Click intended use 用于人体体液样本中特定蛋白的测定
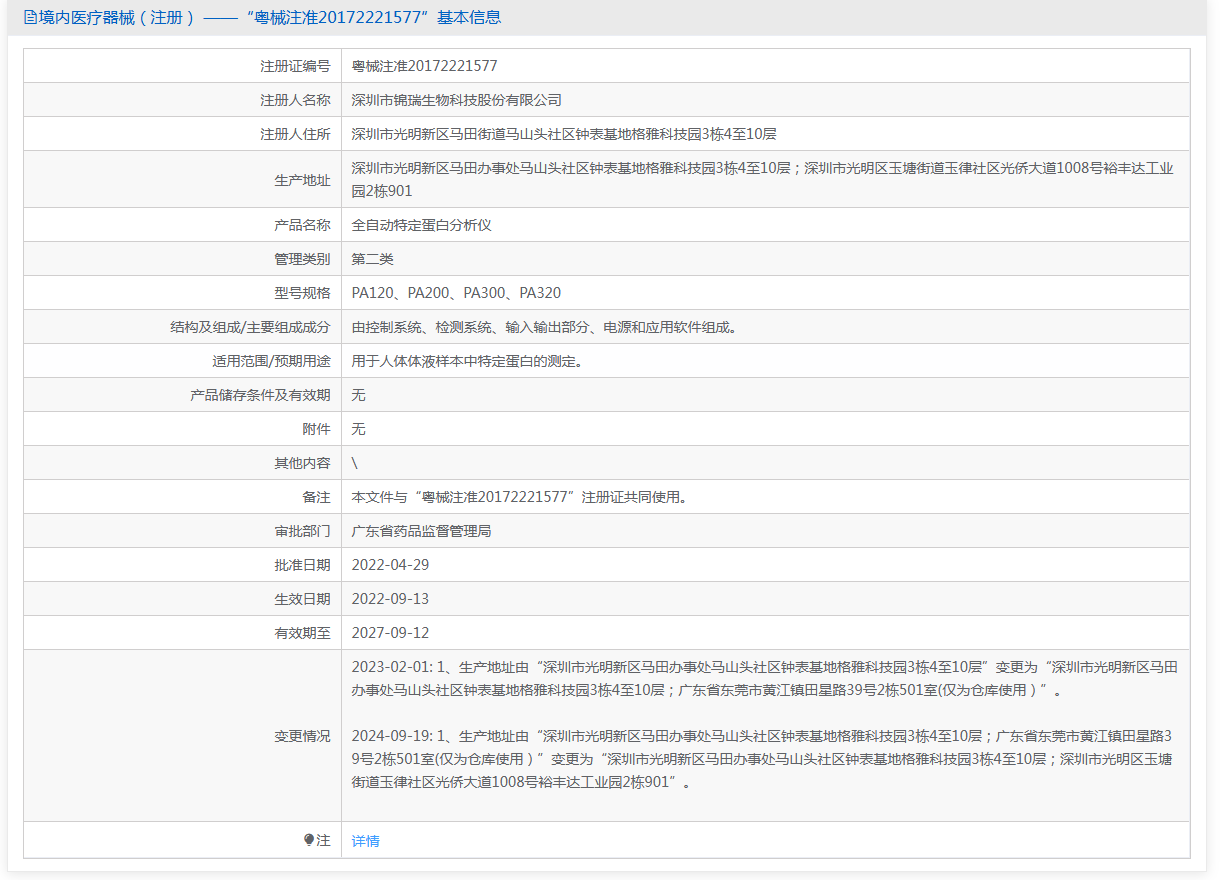This screenshot has width=1231, height=880. [467, 361]
